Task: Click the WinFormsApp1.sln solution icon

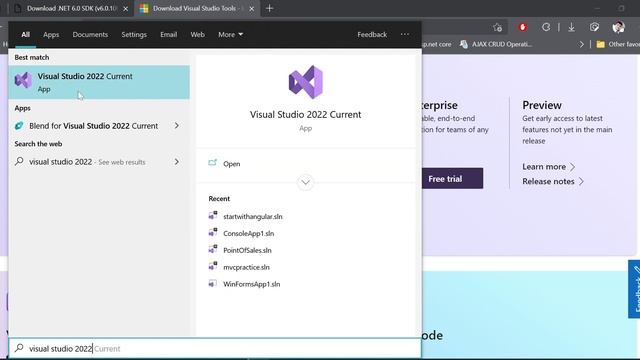Action: (213, 284)
